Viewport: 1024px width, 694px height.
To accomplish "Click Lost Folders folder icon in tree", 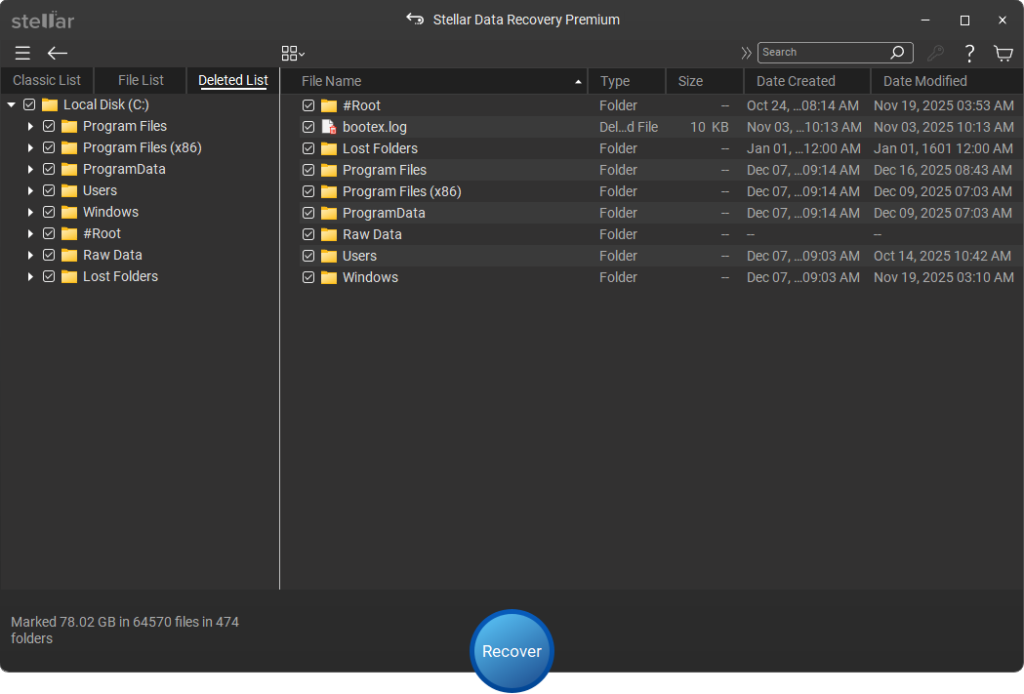I will (69, 277).
